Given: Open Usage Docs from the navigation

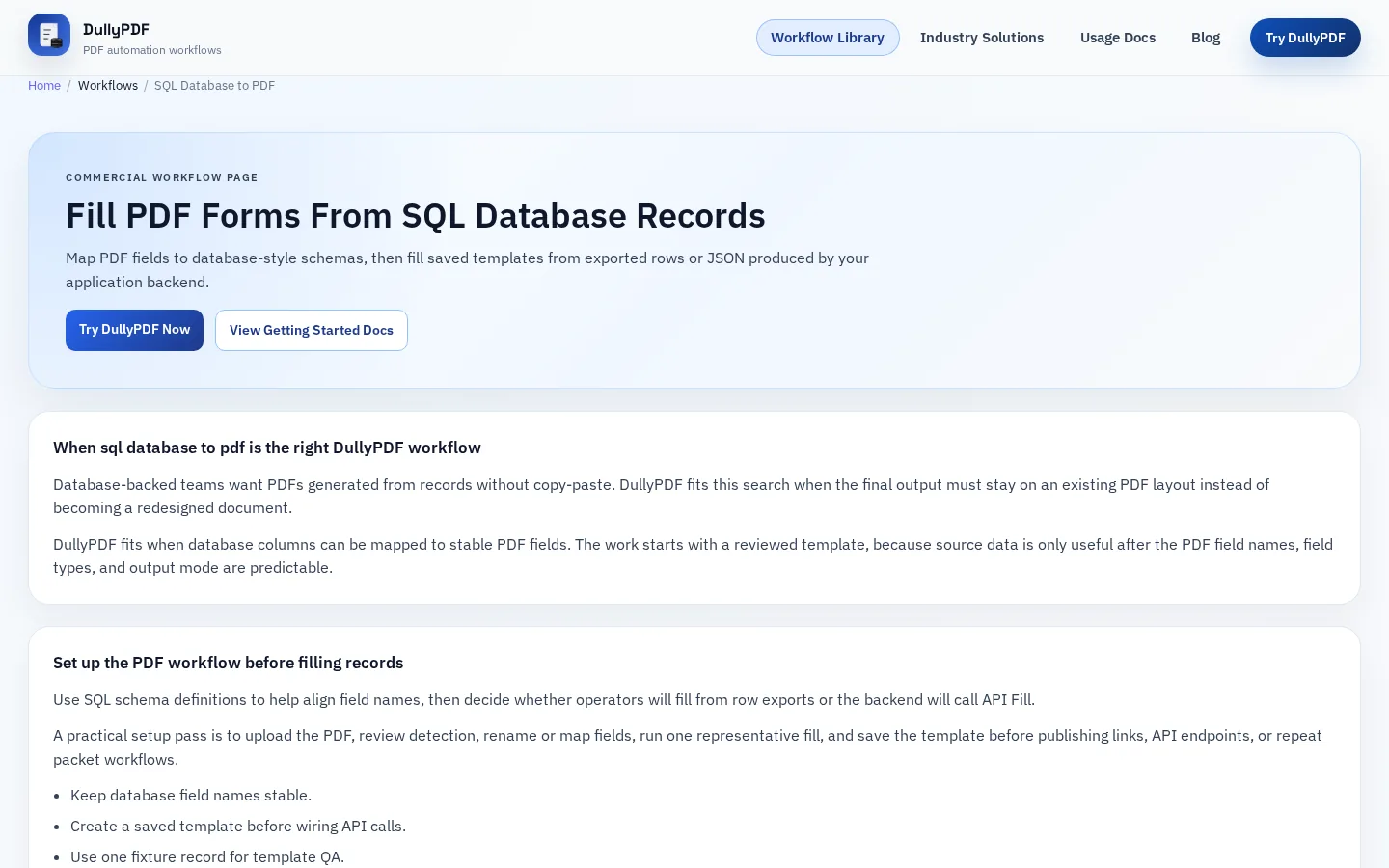Looking at the screenshot, I should pos(1118,38).
